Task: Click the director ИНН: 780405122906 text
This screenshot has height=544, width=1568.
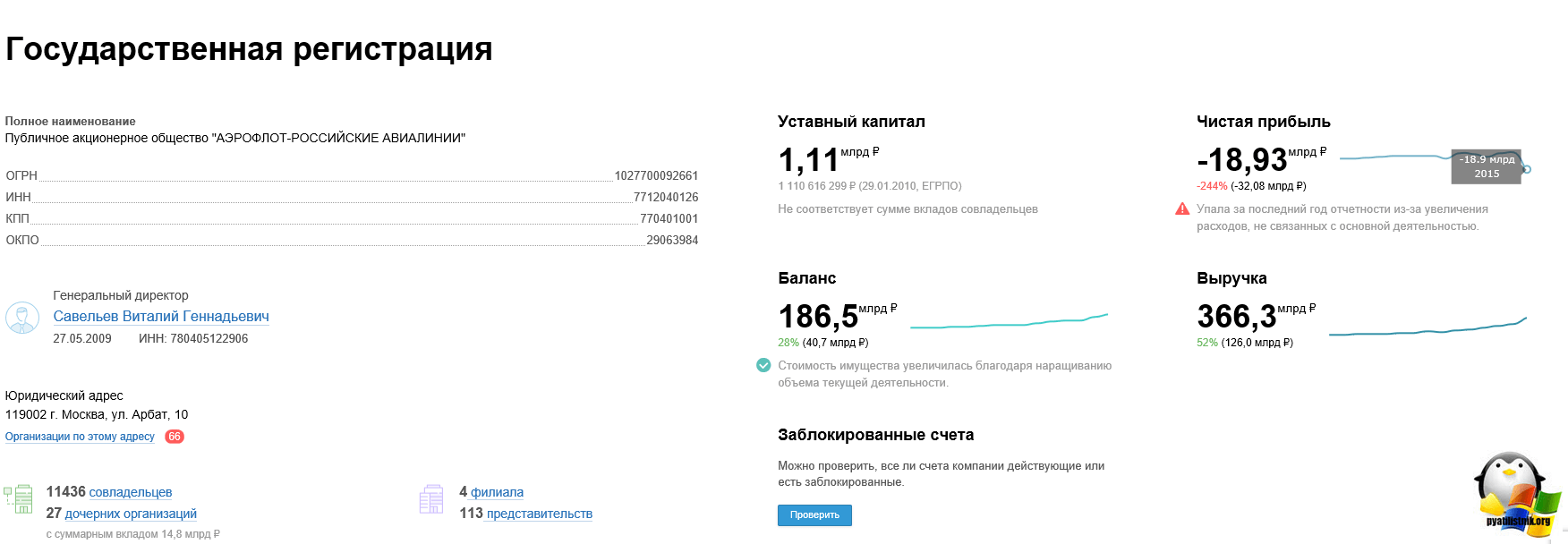Action: (193, 339)
